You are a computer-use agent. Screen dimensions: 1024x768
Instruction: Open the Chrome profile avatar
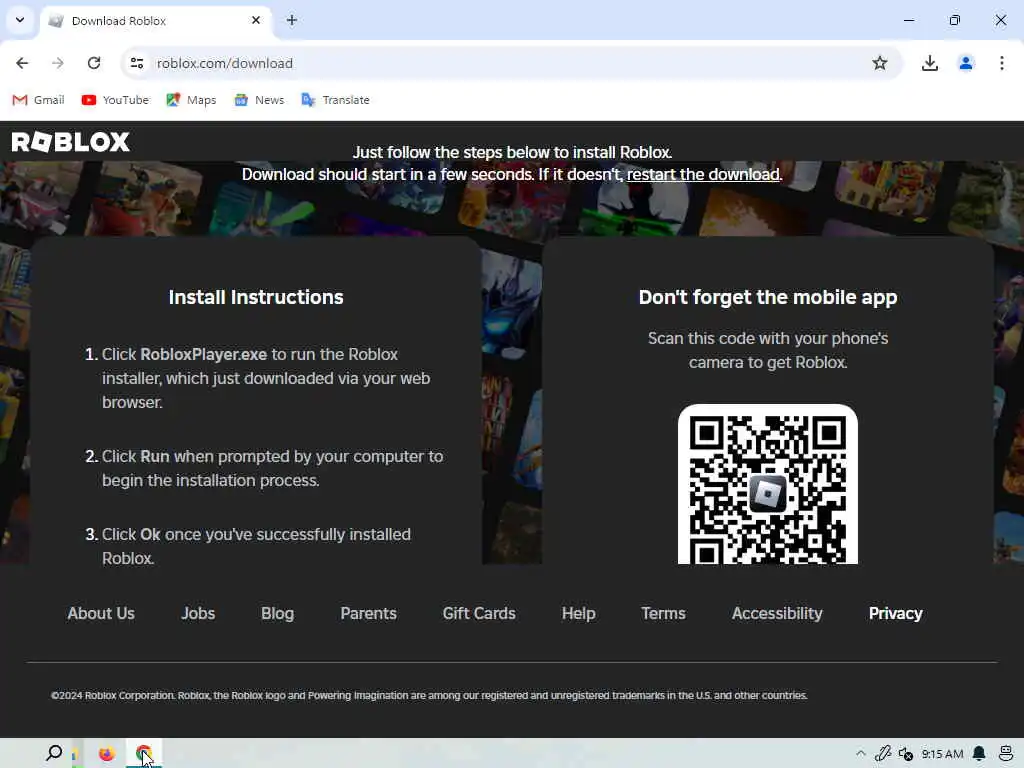[x=966, y=63]
